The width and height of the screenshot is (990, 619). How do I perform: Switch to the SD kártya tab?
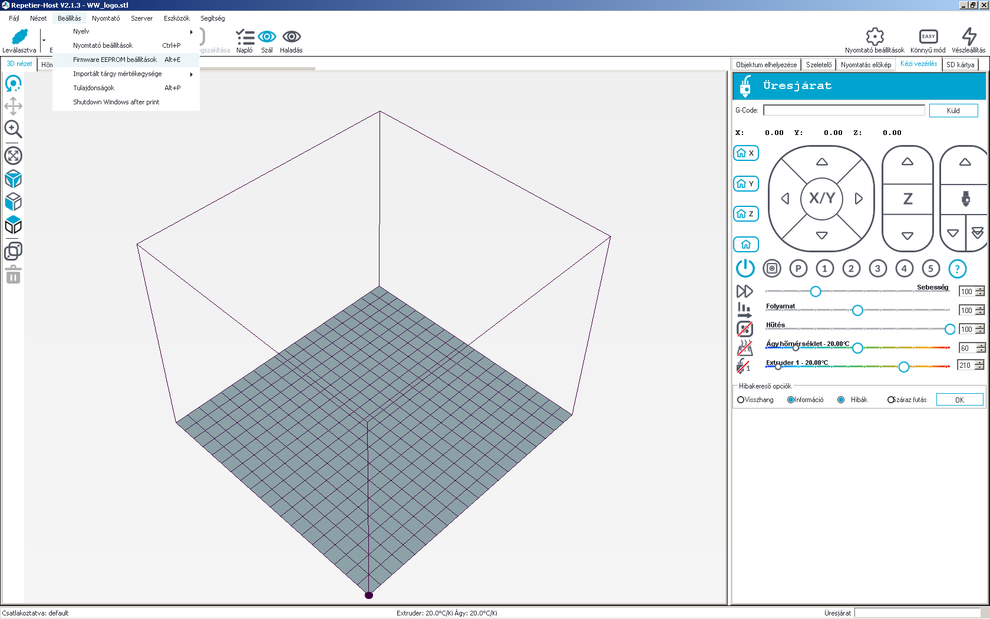pos(960,64)
